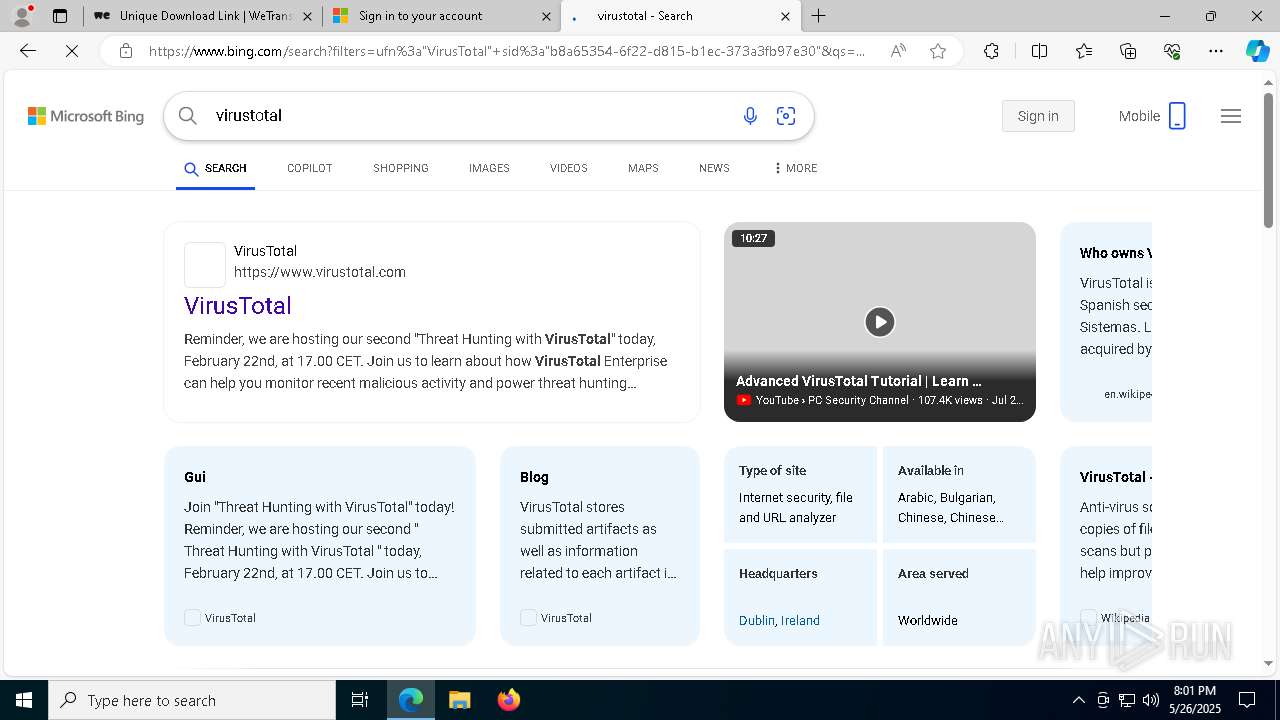The height and width of the screenshot is (720, 1280).
Task: Open browser Extensions icon
Action: [x=991, y=51]
